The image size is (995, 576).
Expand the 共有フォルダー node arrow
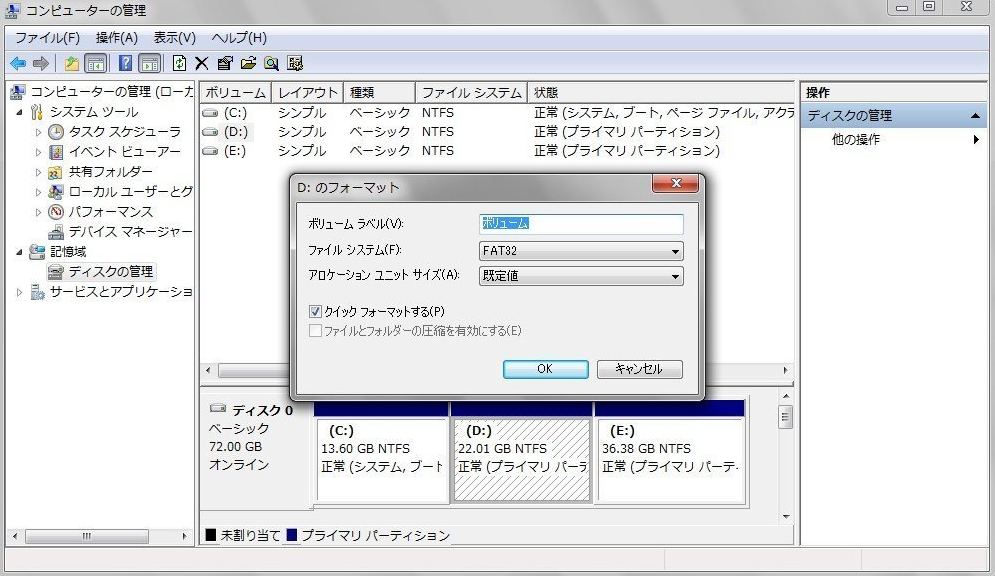(38, 172)
